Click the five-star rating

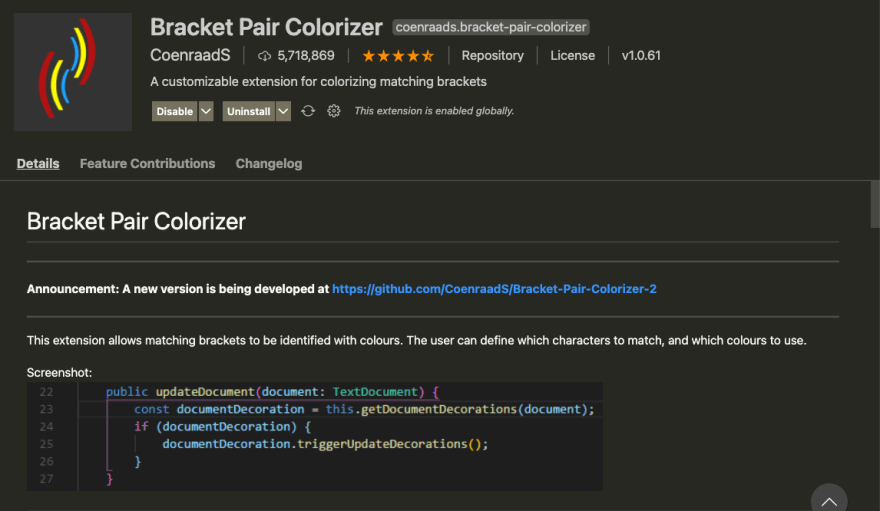(398, 56)
